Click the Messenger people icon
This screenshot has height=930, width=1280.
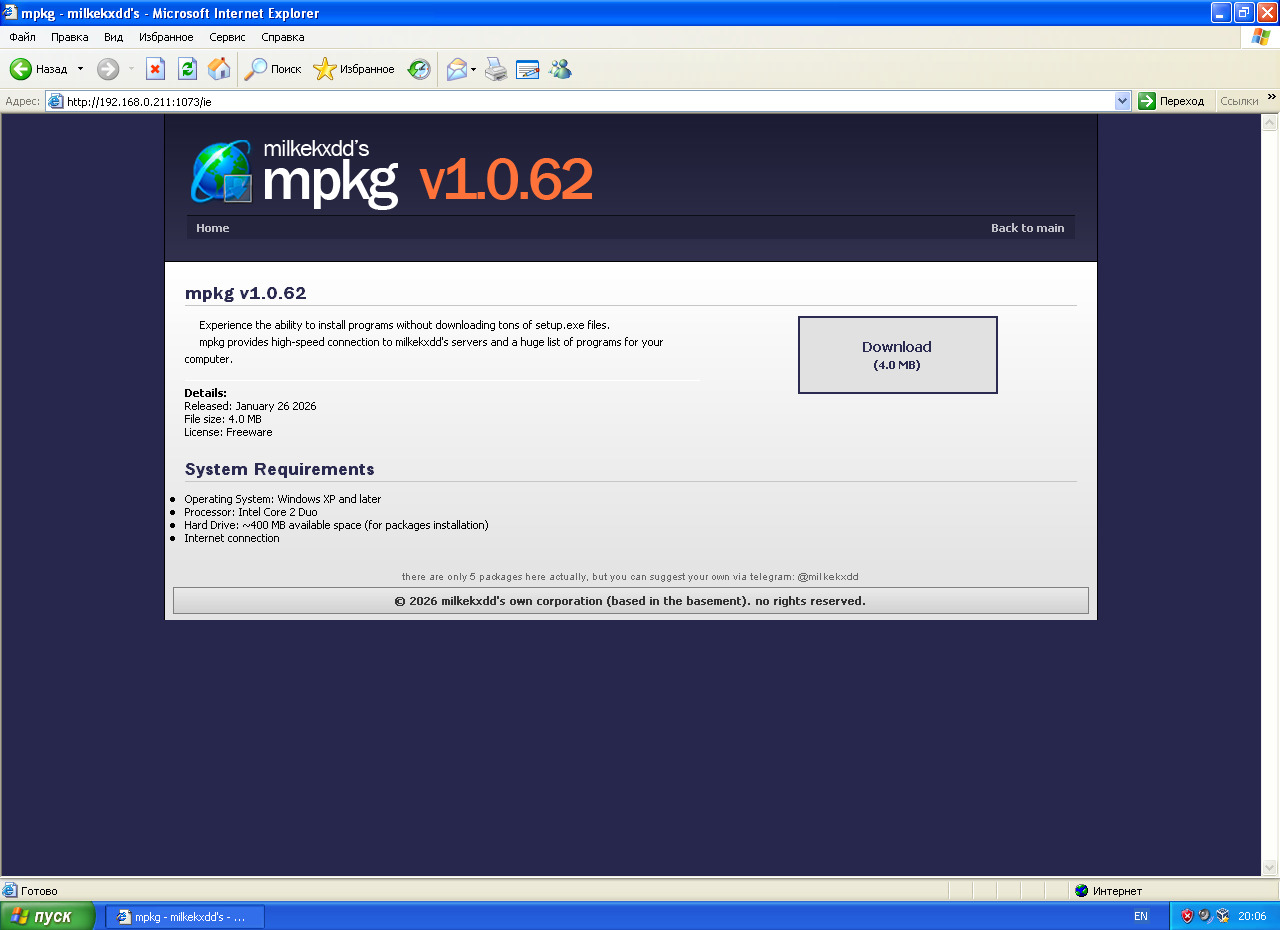560,69
